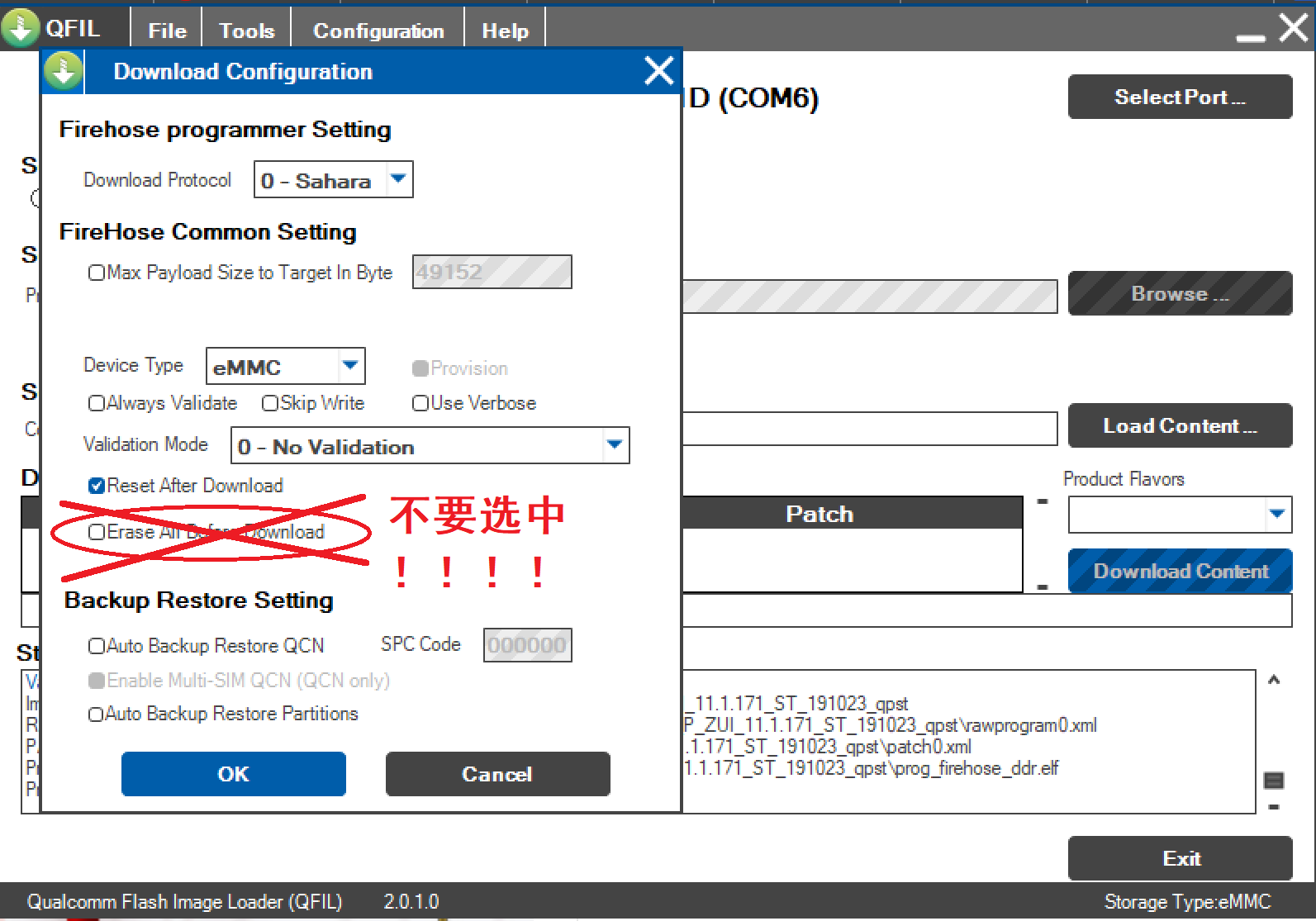Click Cancel in Download Configuration dialog

coord(497,774)
